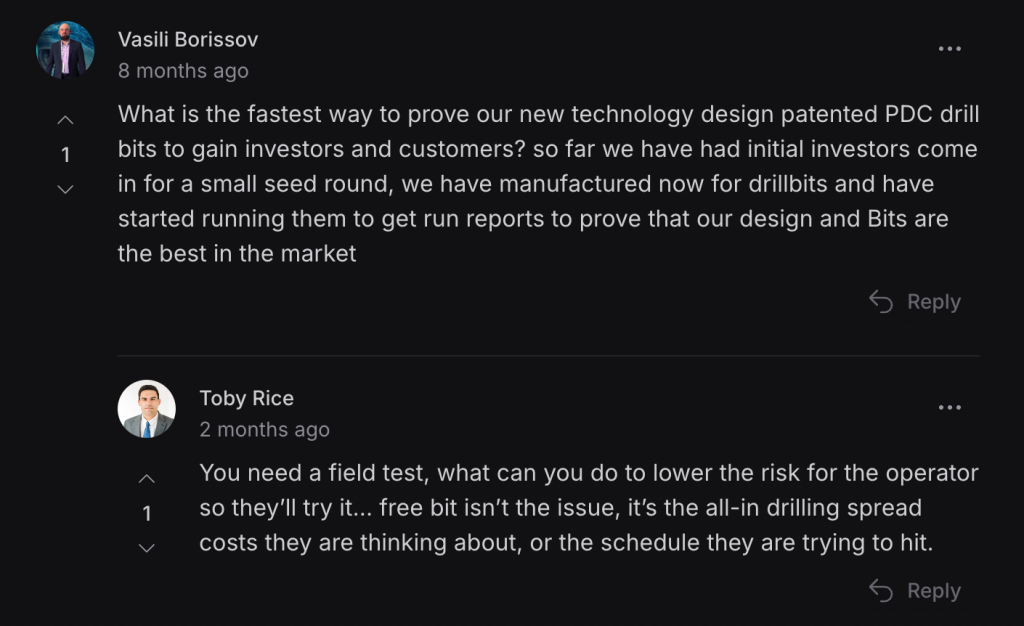Click the reply arrow icon under the question
Image resolution: width=1024 pixels, height=626 pixels.
[881, 302]
